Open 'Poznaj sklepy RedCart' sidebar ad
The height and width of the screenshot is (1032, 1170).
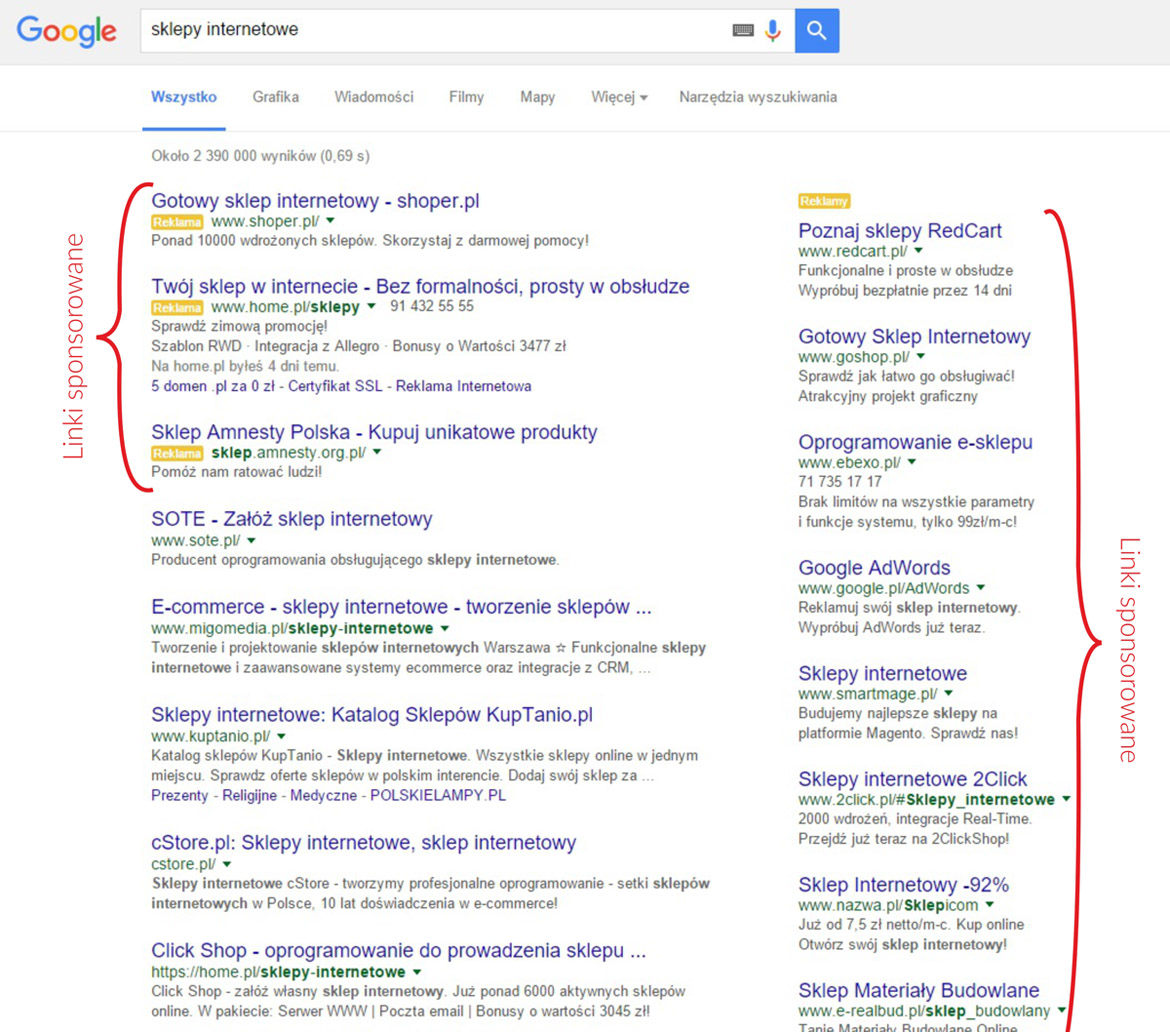[x=900, y=231]
